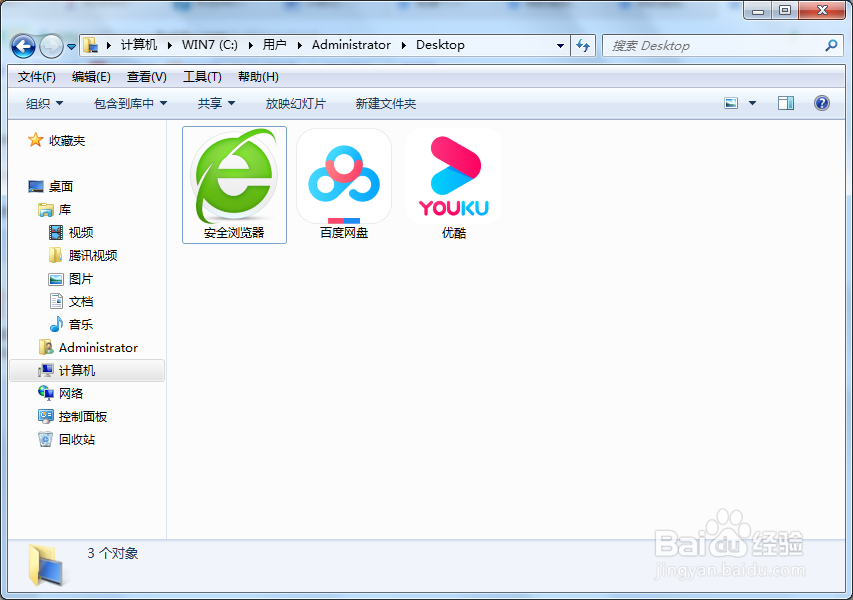Select 计算机 in navigation pane
The height and width of the screenshot is (600, 853).
pyautogui.click(x=87, y=370)
